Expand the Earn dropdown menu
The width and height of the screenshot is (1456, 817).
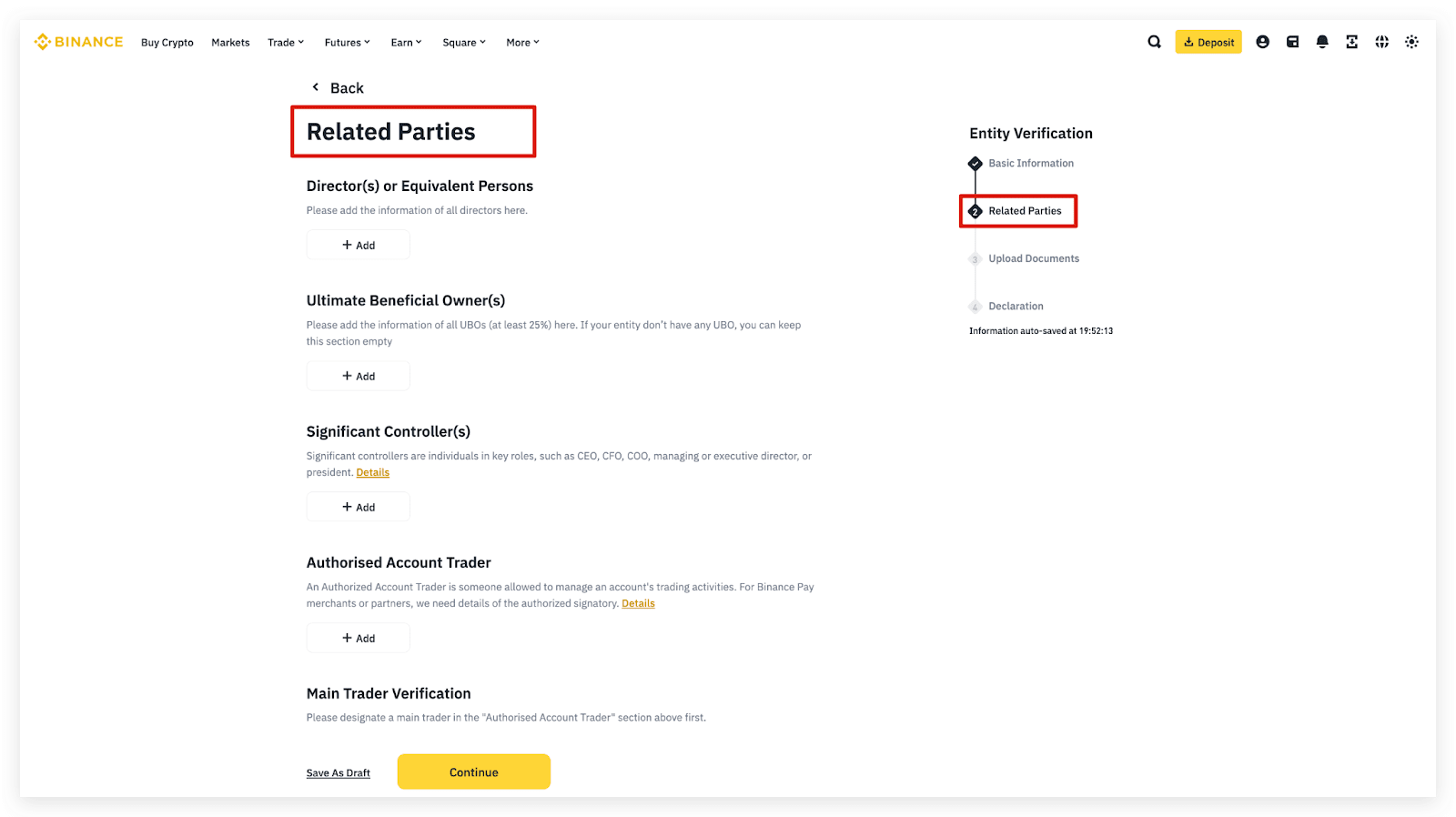pyautogui.click(x=406, y=43)
